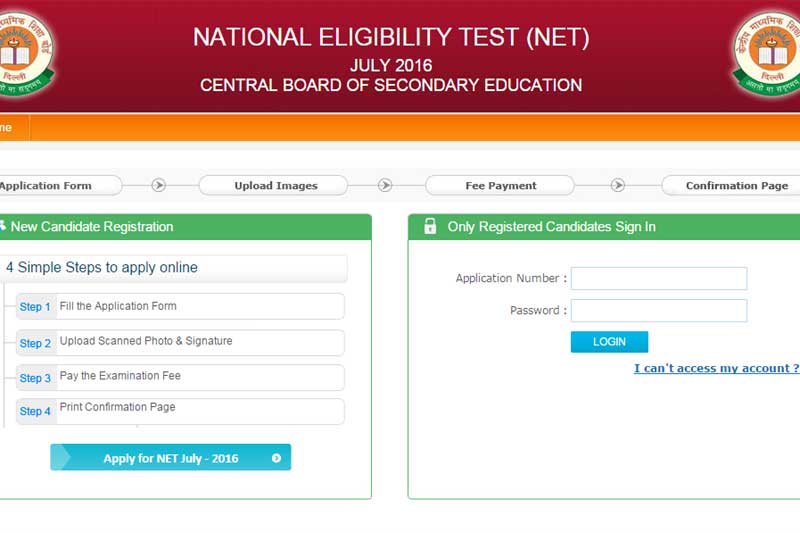This screenshot has width=800, height=533.
Task: Click Apply for NET July - 2016
Action: pos(170,458)
